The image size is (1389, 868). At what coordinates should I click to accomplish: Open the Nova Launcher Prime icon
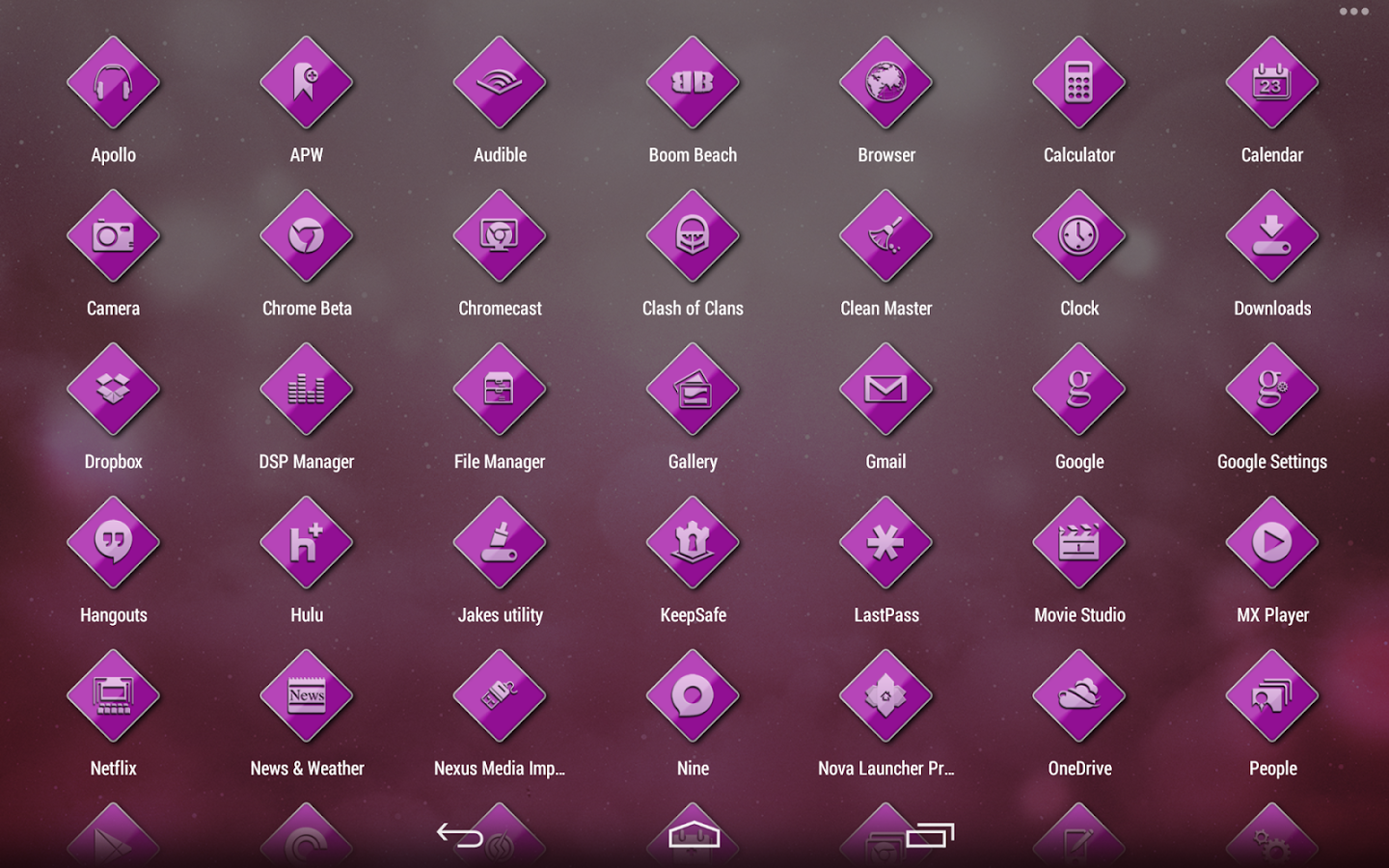(885, 696)
